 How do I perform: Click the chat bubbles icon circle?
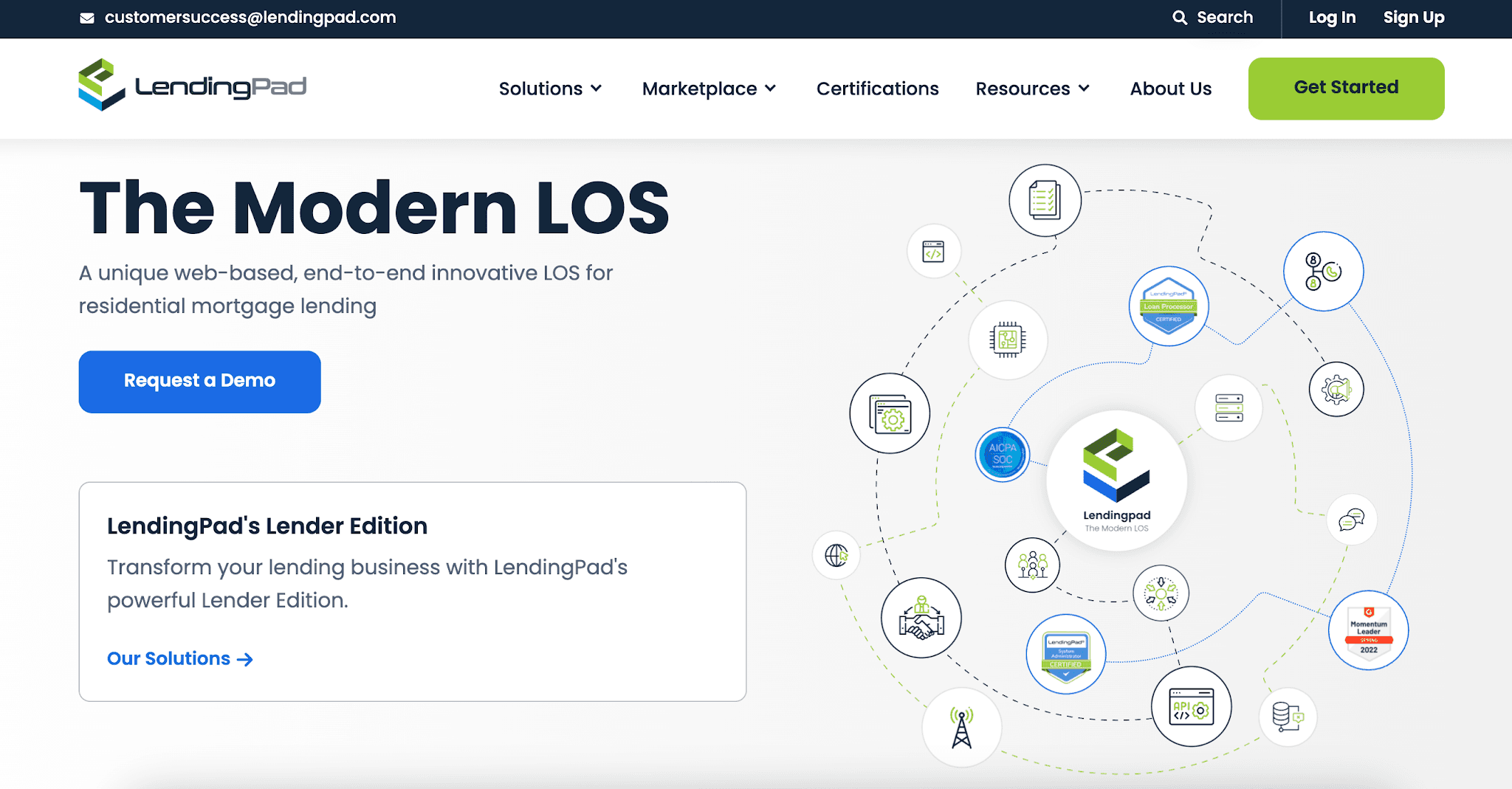(x=1352, y=520)
